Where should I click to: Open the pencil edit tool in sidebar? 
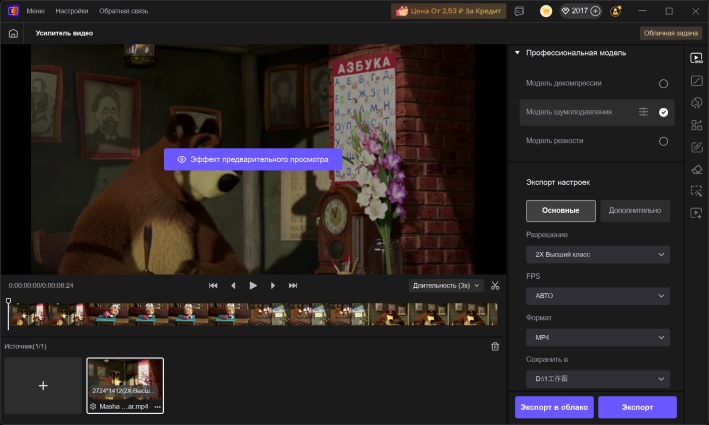pyautogui.click(x=696, y=147)
